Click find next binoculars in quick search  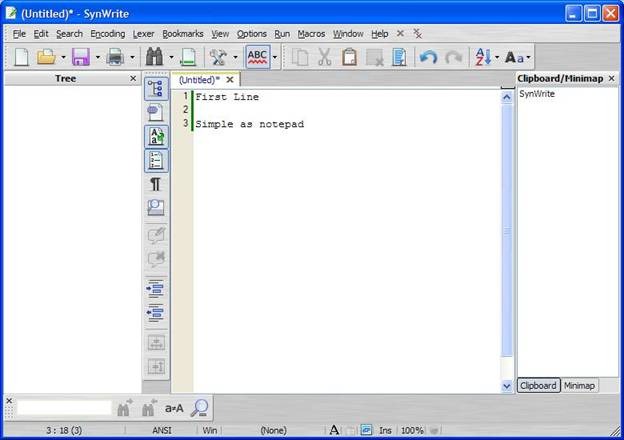(x=125, y=408)
